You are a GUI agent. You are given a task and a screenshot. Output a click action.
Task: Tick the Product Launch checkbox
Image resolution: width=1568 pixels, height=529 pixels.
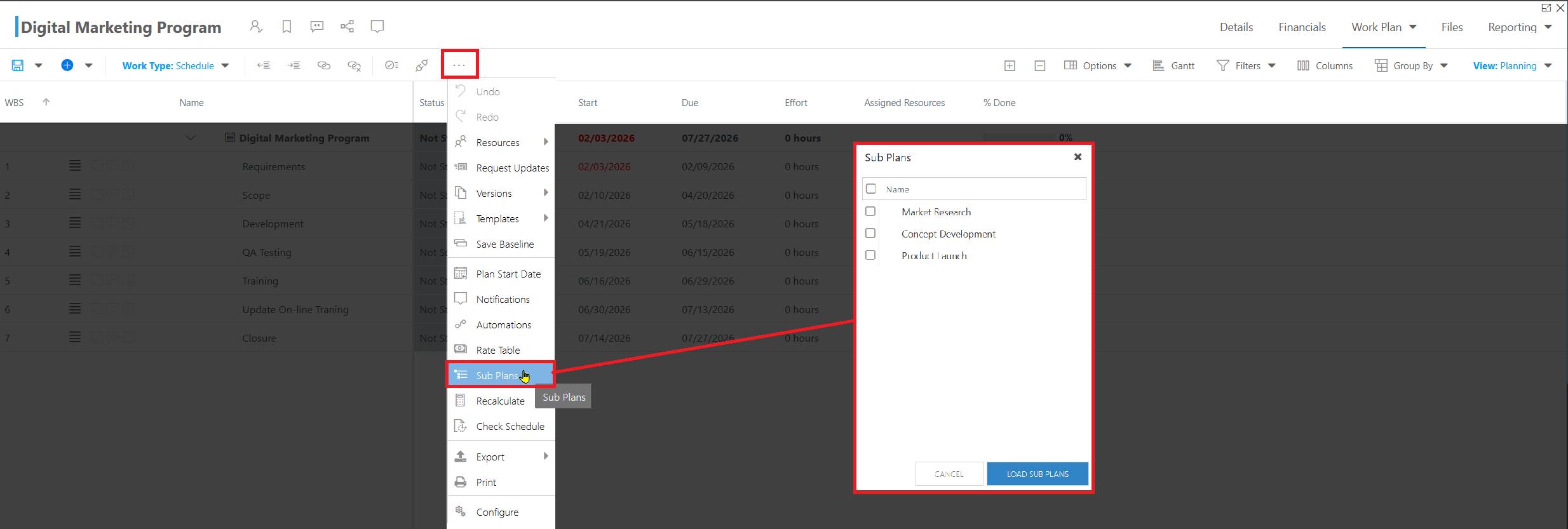[x=870, y=255]
